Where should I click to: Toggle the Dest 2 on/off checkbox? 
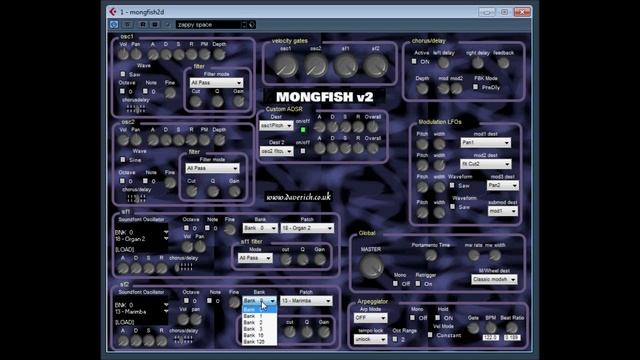[303, 151]
